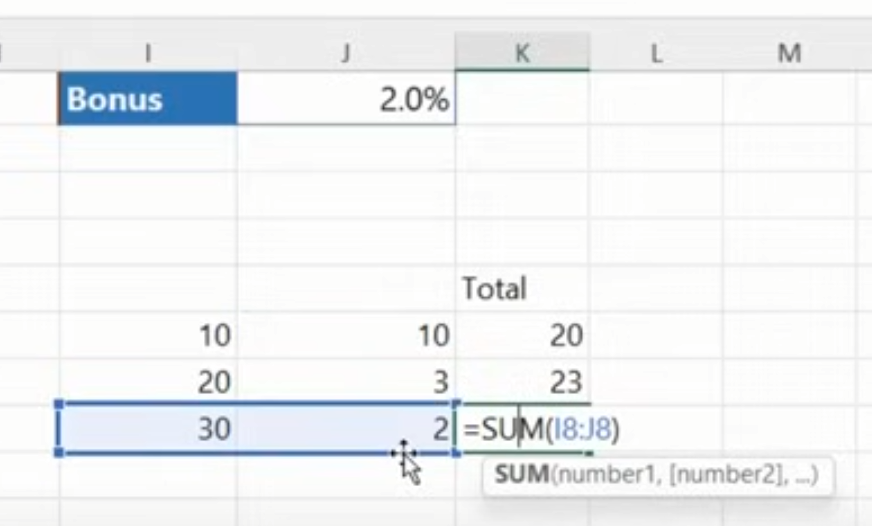Image resolution: width=872 pixels, height=526 pixels.
Task: Click the cell showing 2.0%
Action: (x=346, y=100)
